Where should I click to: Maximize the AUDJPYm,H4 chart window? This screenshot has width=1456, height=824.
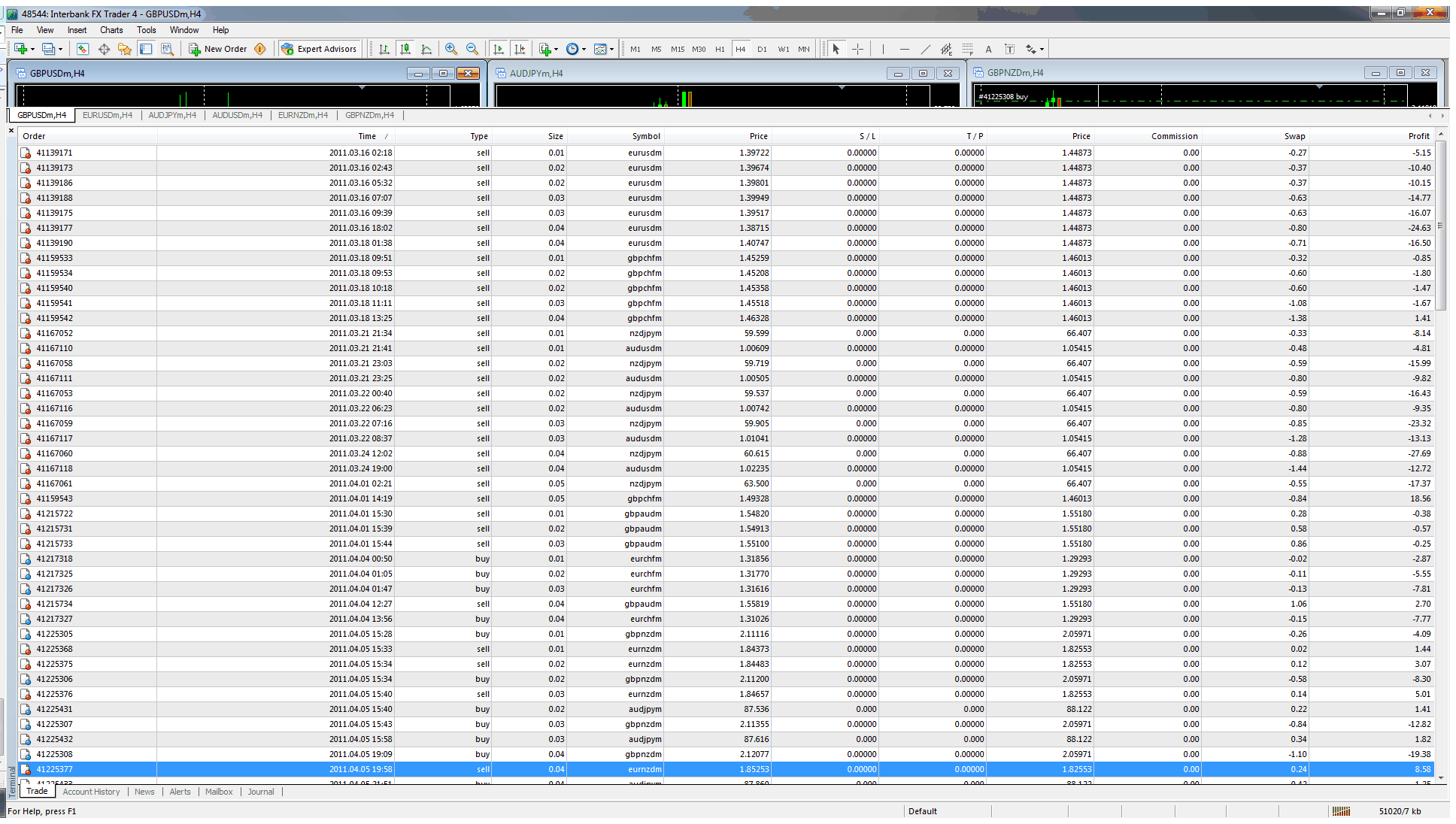click(x=923, y=73)
